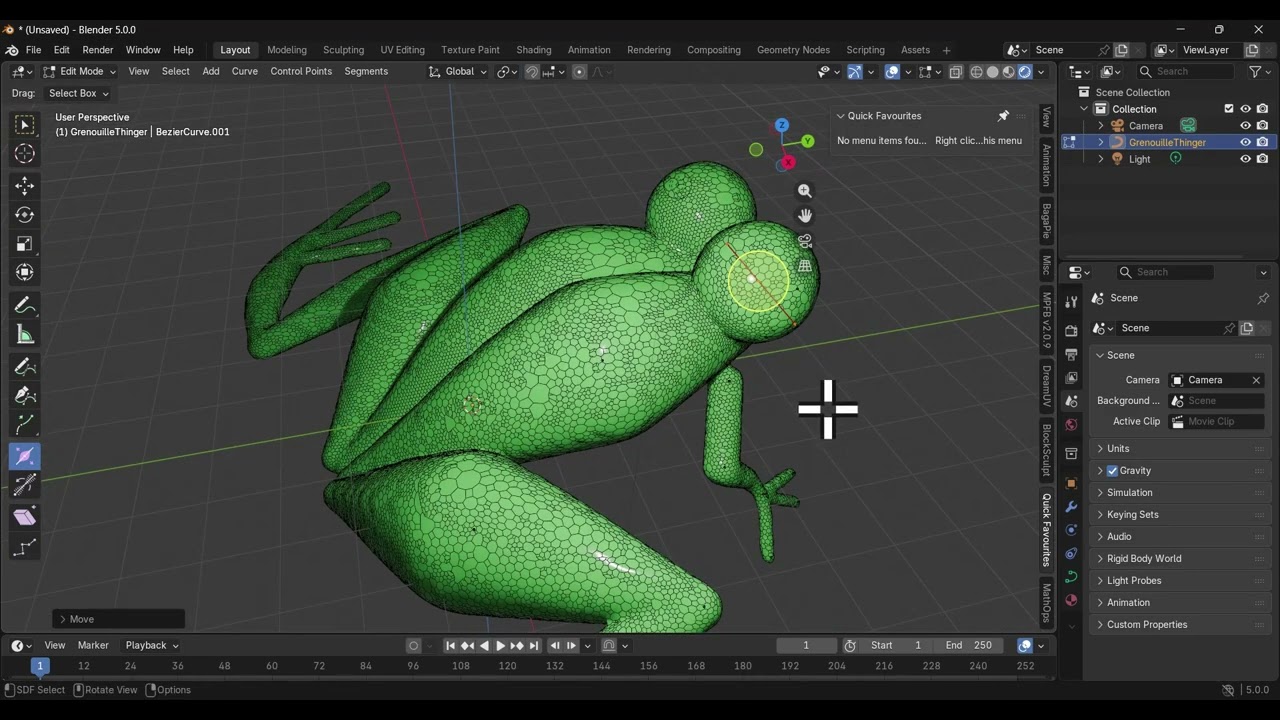
Task: Click the viewport pan hand icon
Action: click(x=805, y=216)
